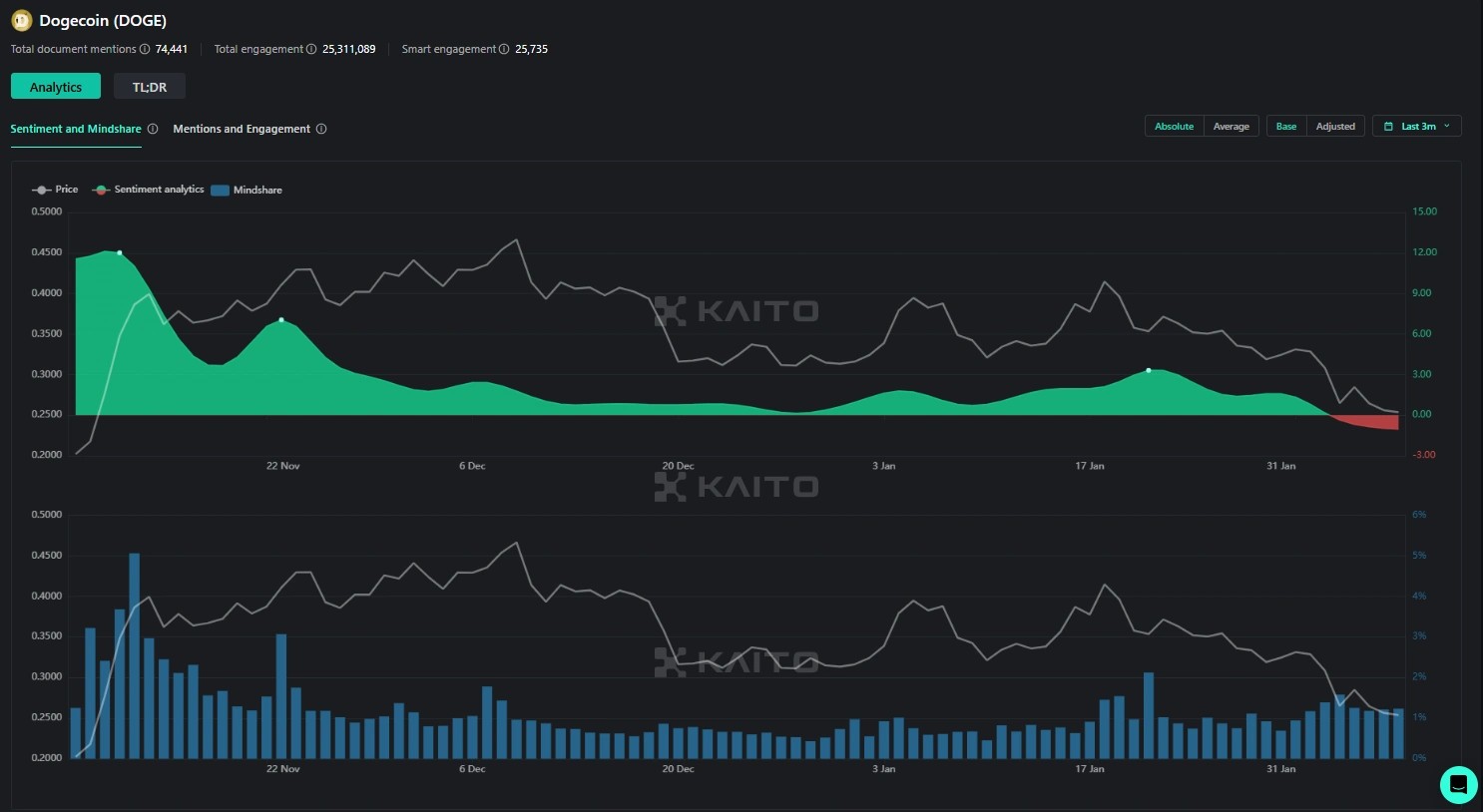Open the chat support bubble icon
This screenshot has width=1483, height=812.
1458,784
